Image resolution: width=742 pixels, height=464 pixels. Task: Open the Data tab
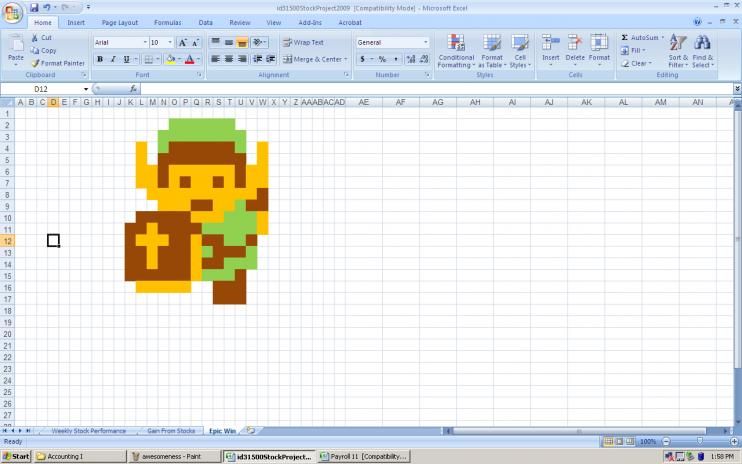tap(205, 22)
